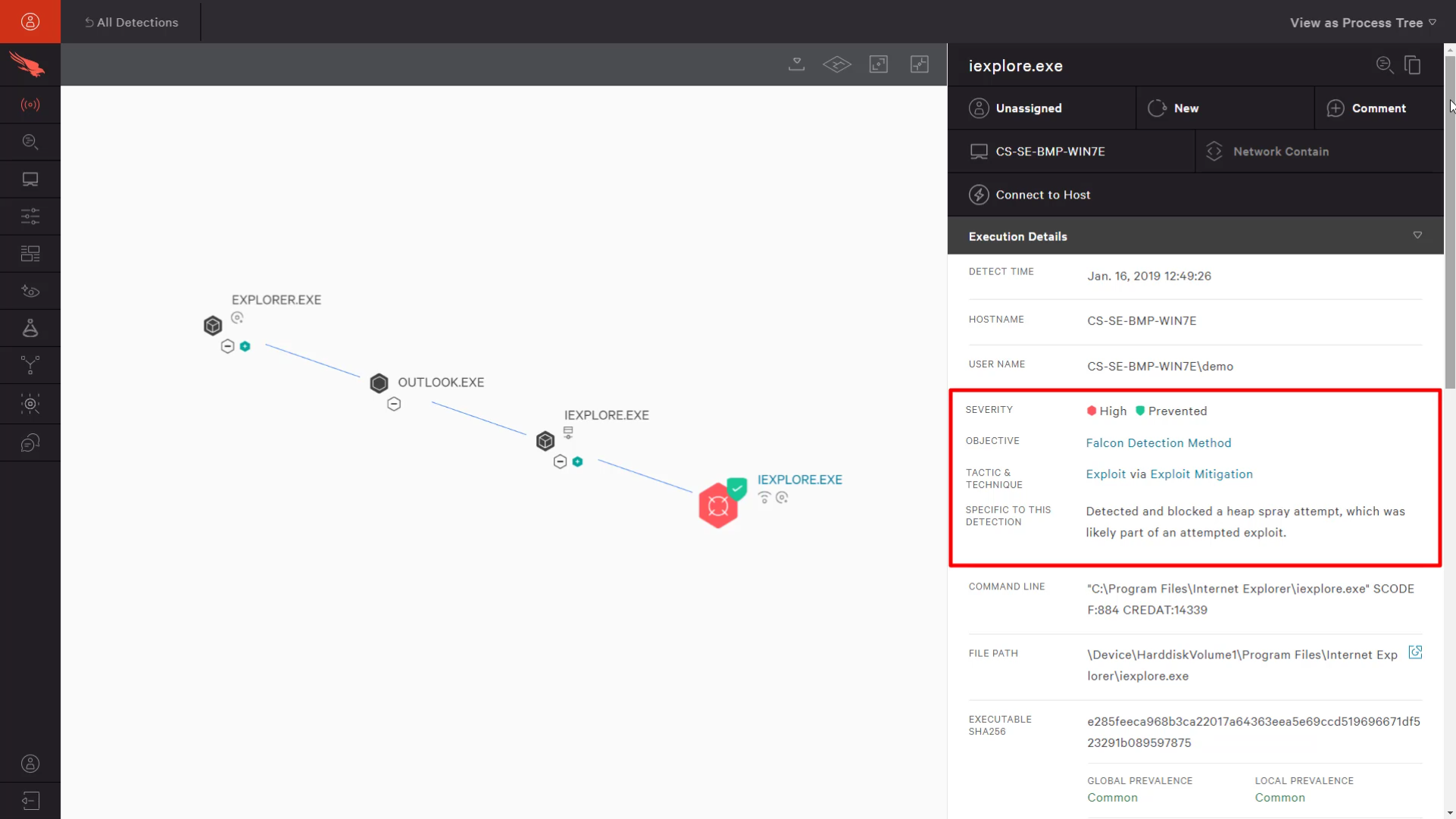1456x819 pixels.
Task: Open the Connect to Host option
Action: point(1043,194)
